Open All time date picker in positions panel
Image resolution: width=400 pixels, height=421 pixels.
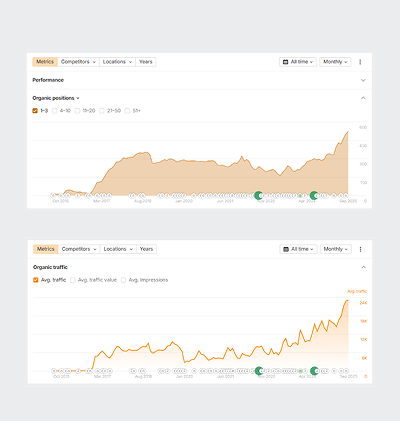pyautogui.click(x=298, y=62)
